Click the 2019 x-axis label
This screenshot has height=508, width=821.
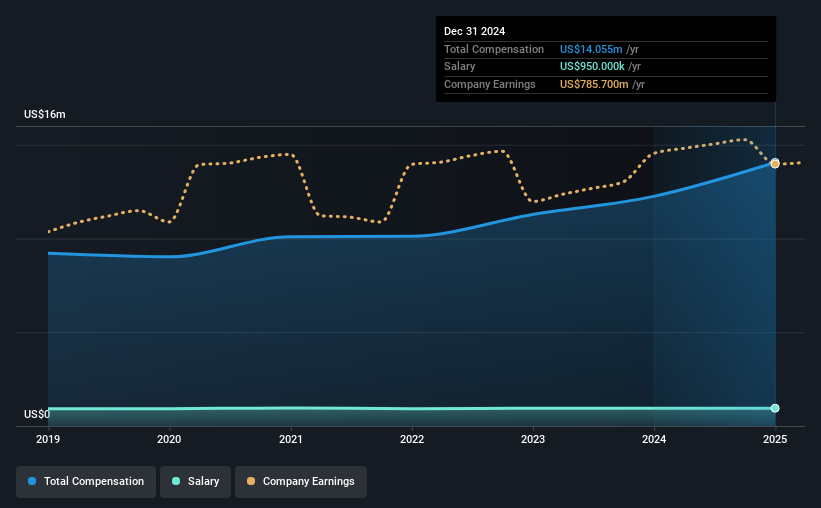(x=48, y=439)
